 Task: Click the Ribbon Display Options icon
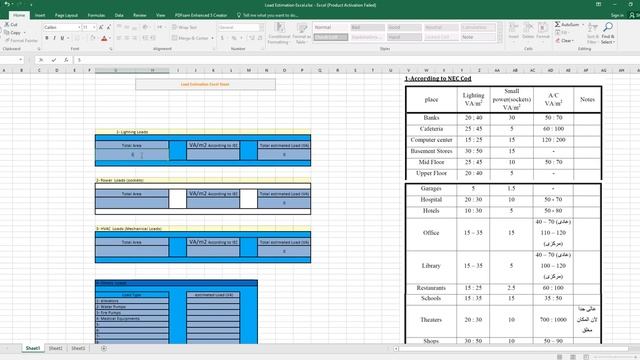pos(598,4)
